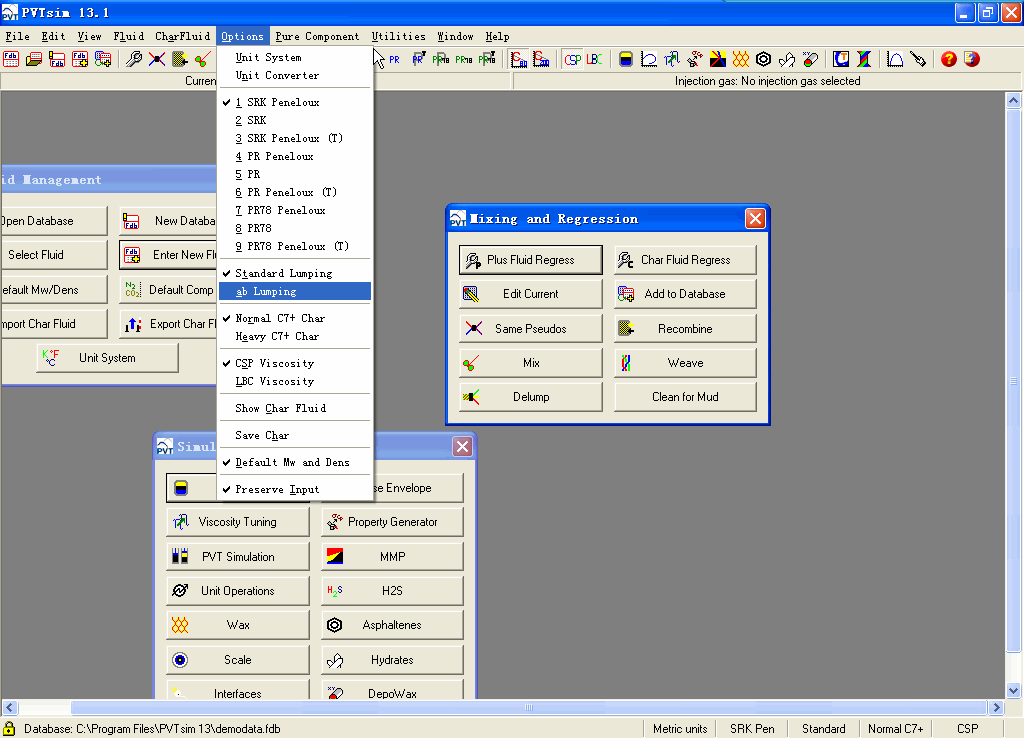1024x738 pixels.
Task: Click the Scale button in Simulations
Action: pos(238,660)
